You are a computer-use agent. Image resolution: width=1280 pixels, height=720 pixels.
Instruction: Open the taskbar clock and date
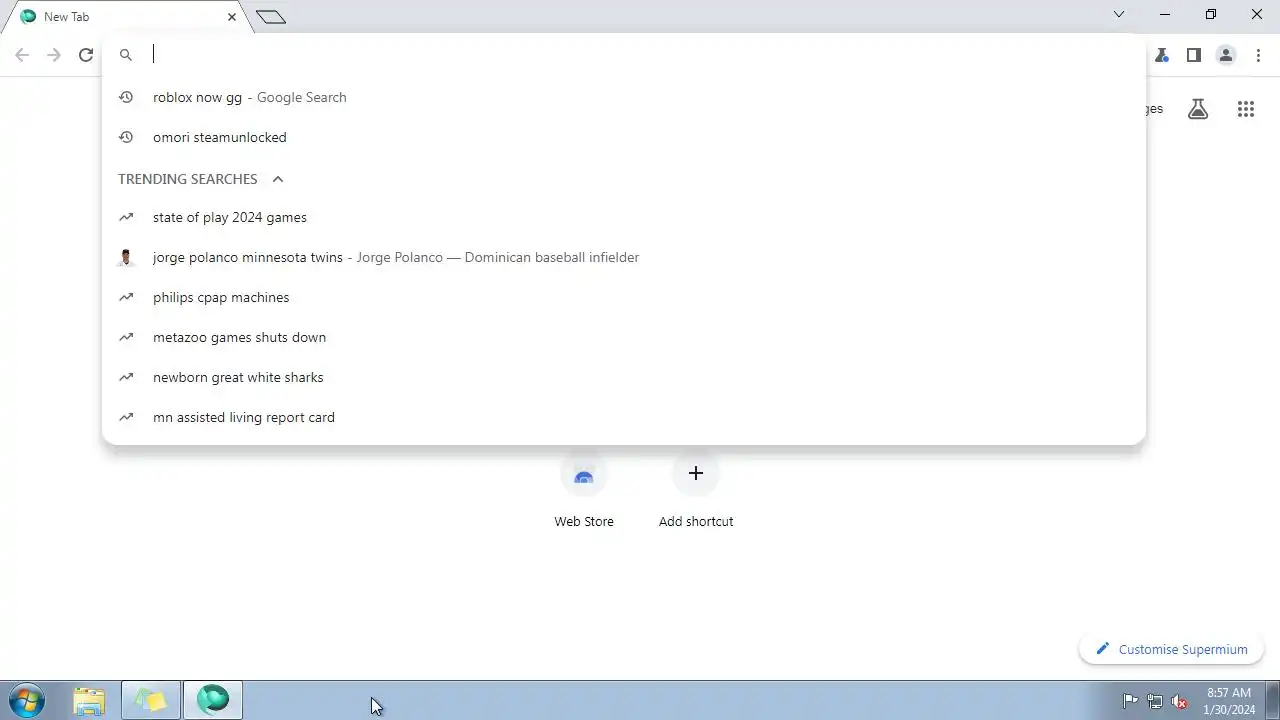[1229, 700]
